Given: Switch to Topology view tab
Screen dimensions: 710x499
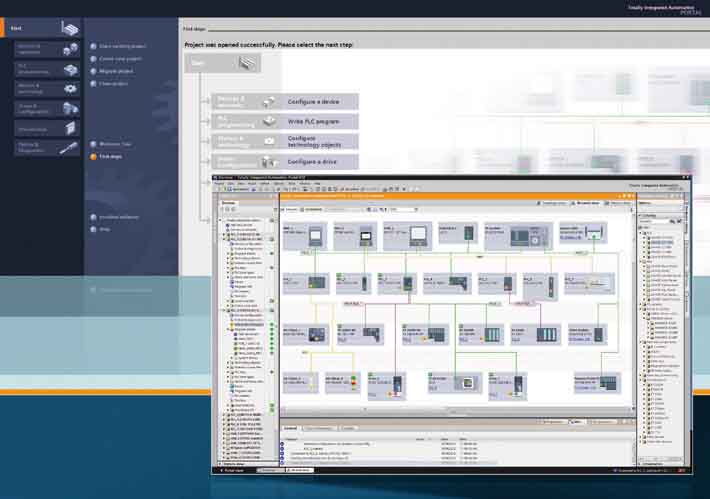Looking at the screenshot, I should (551, 203).
